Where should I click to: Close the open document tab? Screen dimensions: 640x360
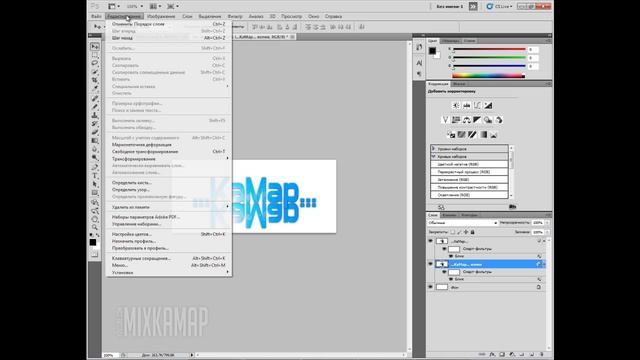click(293, 37)
